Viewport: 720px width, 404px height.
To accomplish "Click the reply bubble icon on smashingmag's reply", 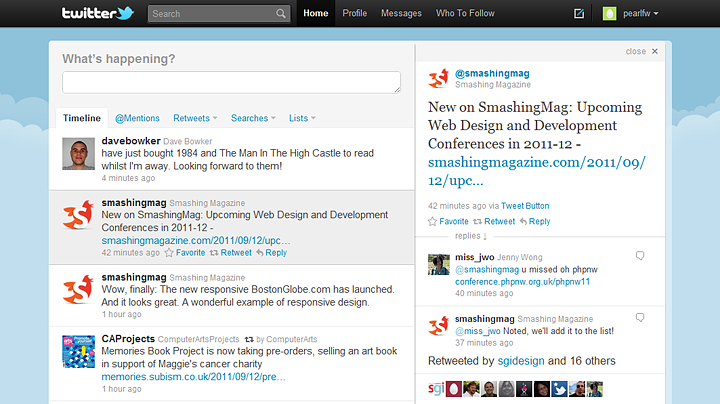I will click(x=640, y=317).
